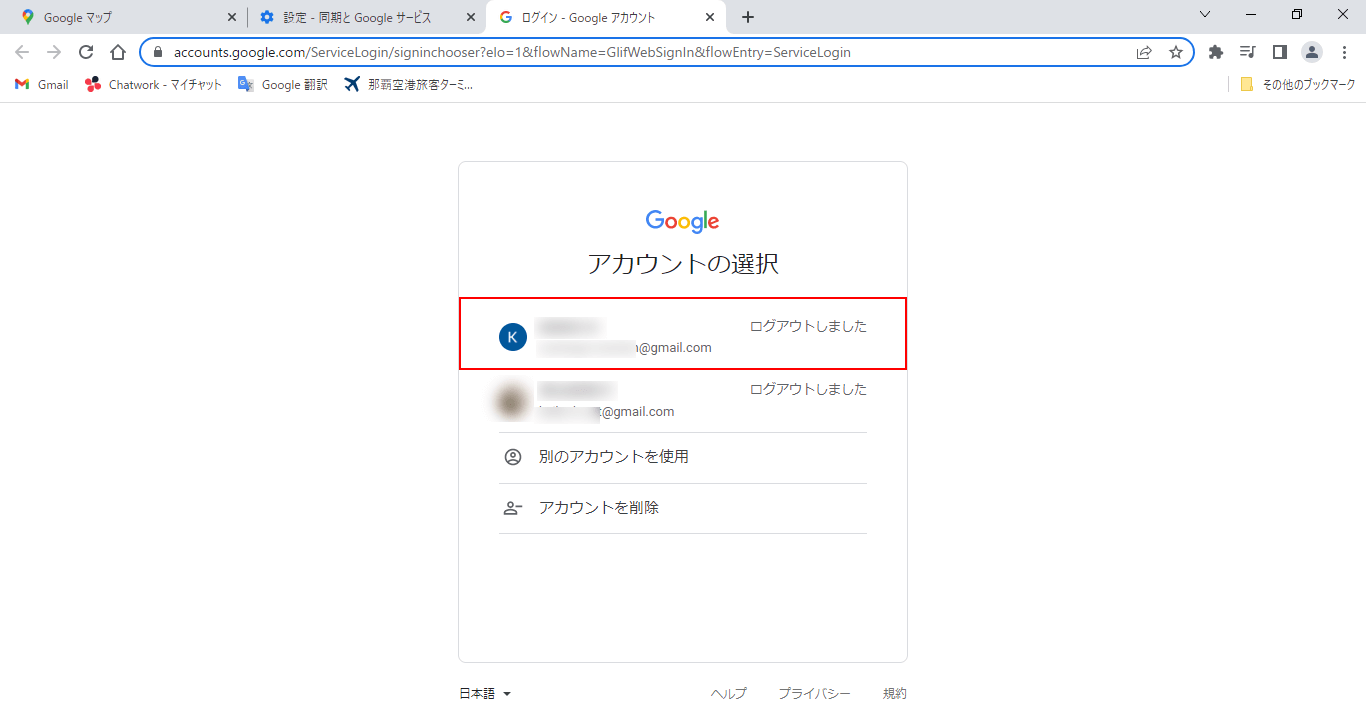Click the アカウントの選択 heading
This screenshot has height=728, width=1366.
pyautogui.click(x=683, y=264)
